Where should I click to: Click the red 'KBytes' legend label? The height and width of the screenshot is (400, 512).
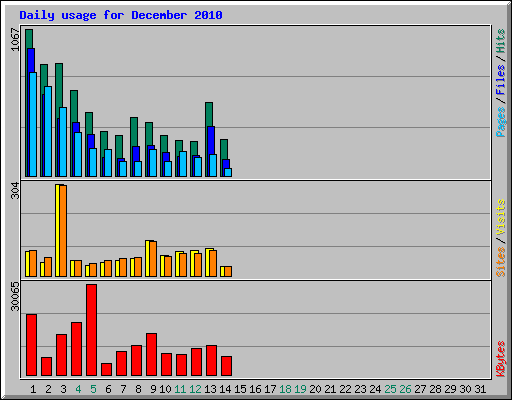pyautogui.click(x=500, y=359)
